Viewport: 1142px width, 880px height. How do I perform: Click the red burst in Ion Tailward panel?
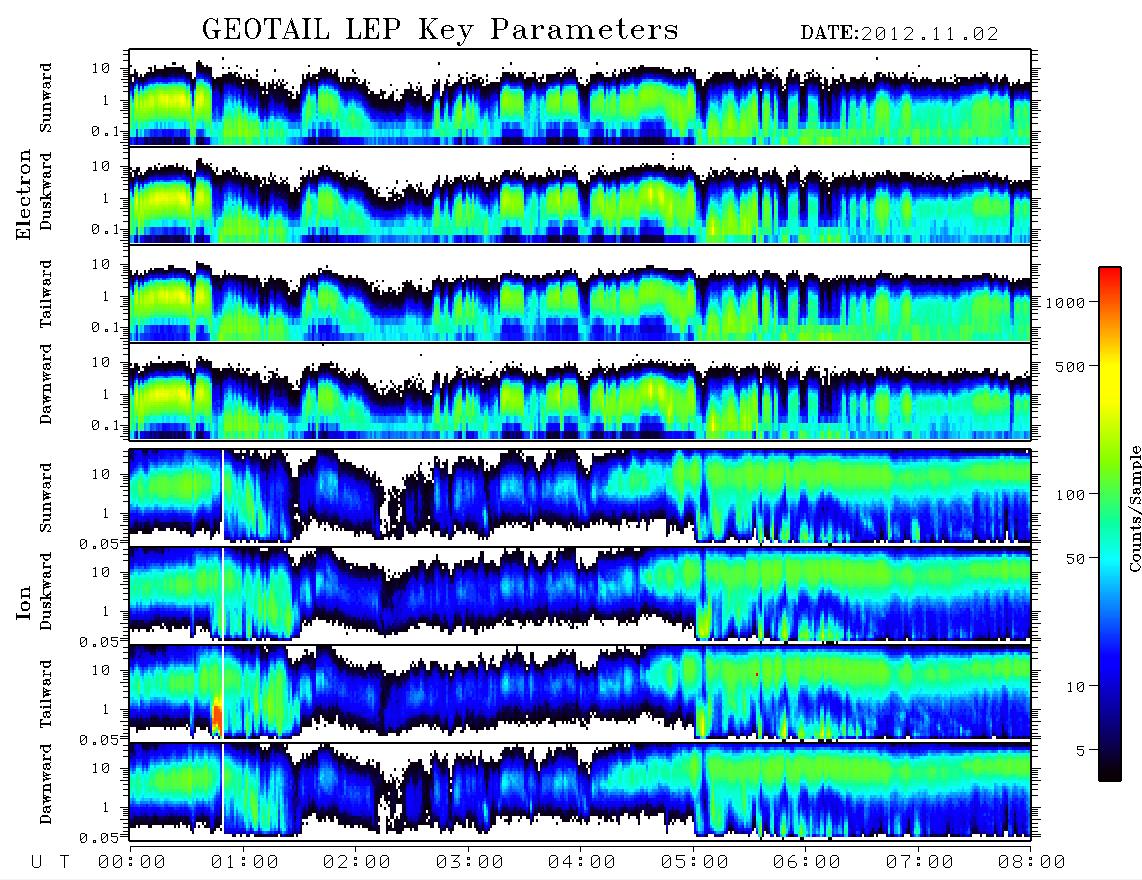[216, 717]
